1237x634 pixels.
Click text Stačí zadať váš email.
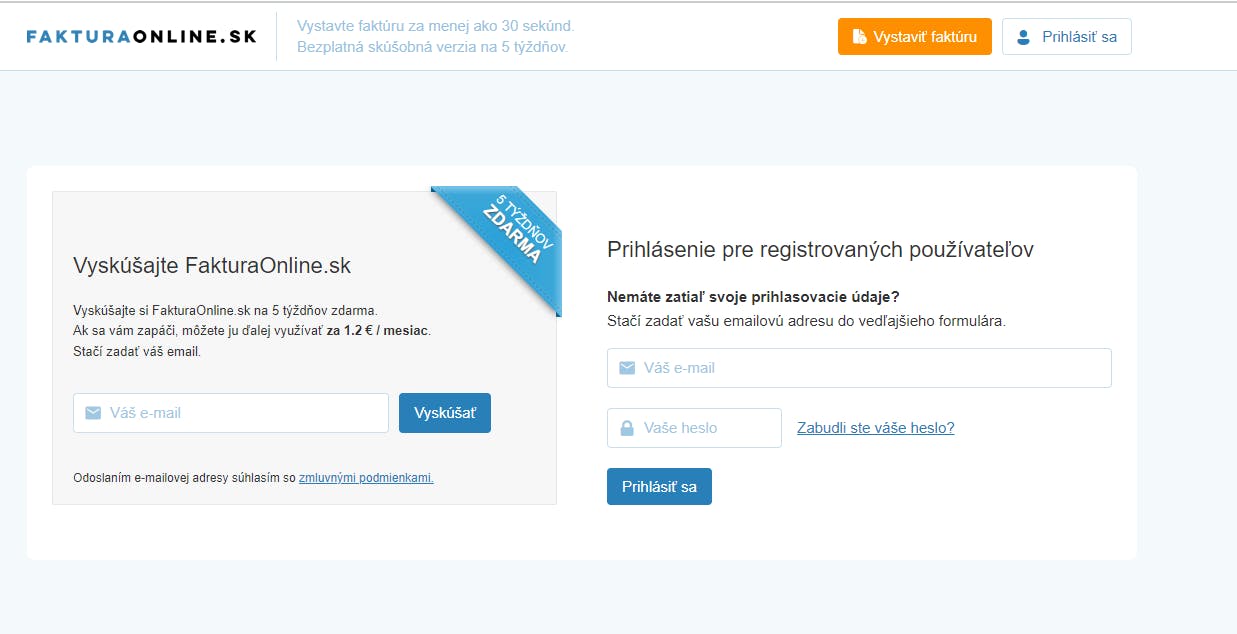point(137,352)
